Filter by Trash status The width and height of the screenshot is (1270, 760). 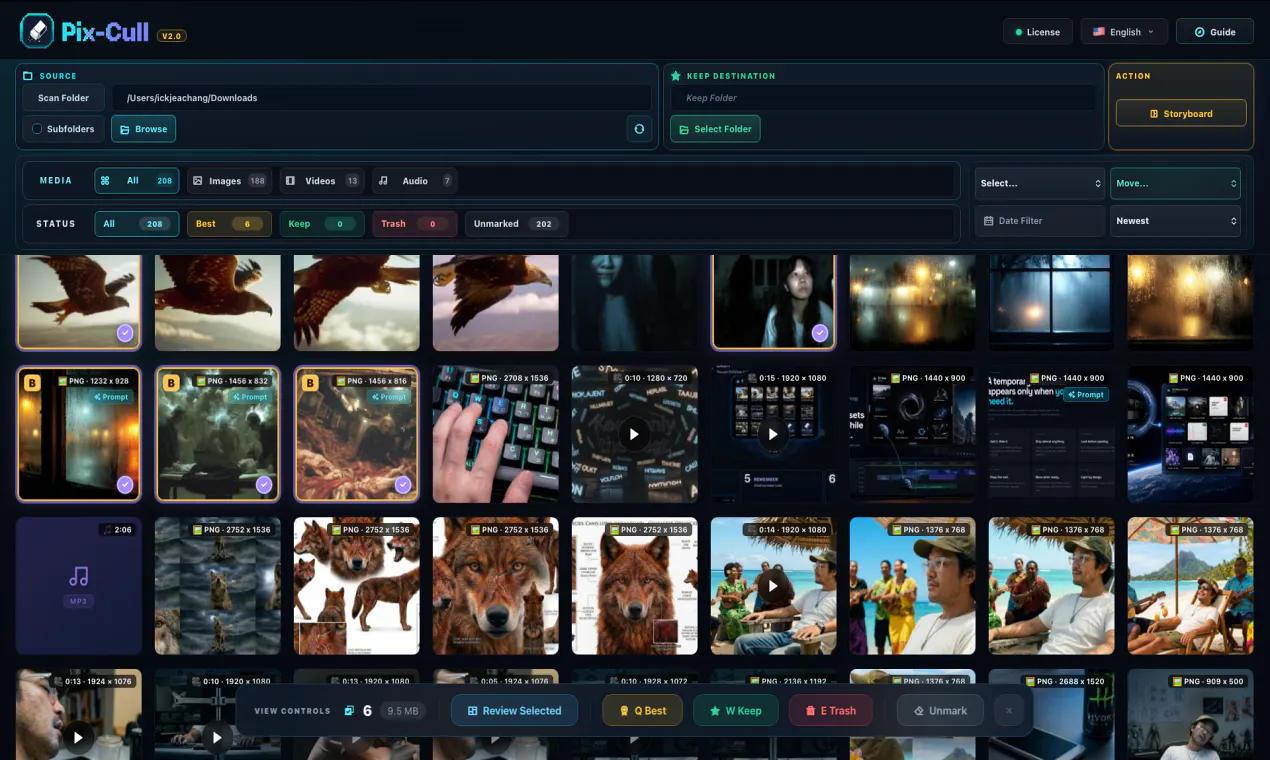tap(415, 224)
